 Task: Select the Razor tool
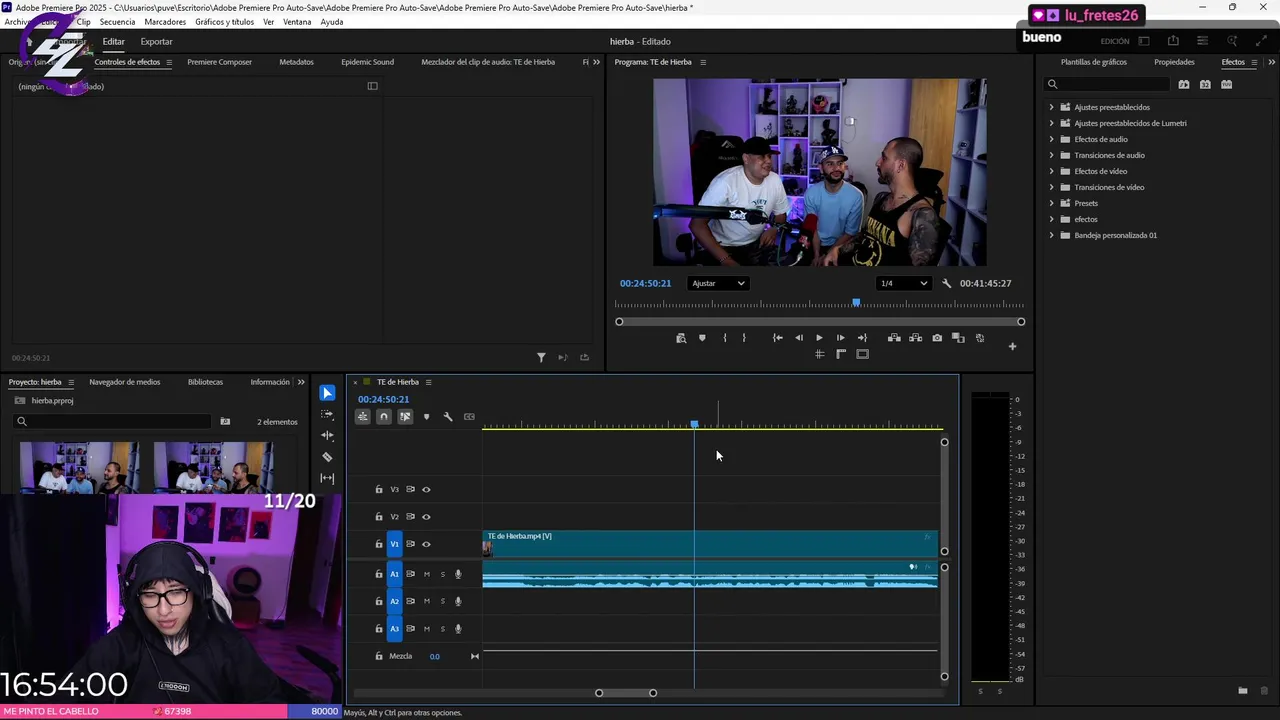[x=327, y=457]
